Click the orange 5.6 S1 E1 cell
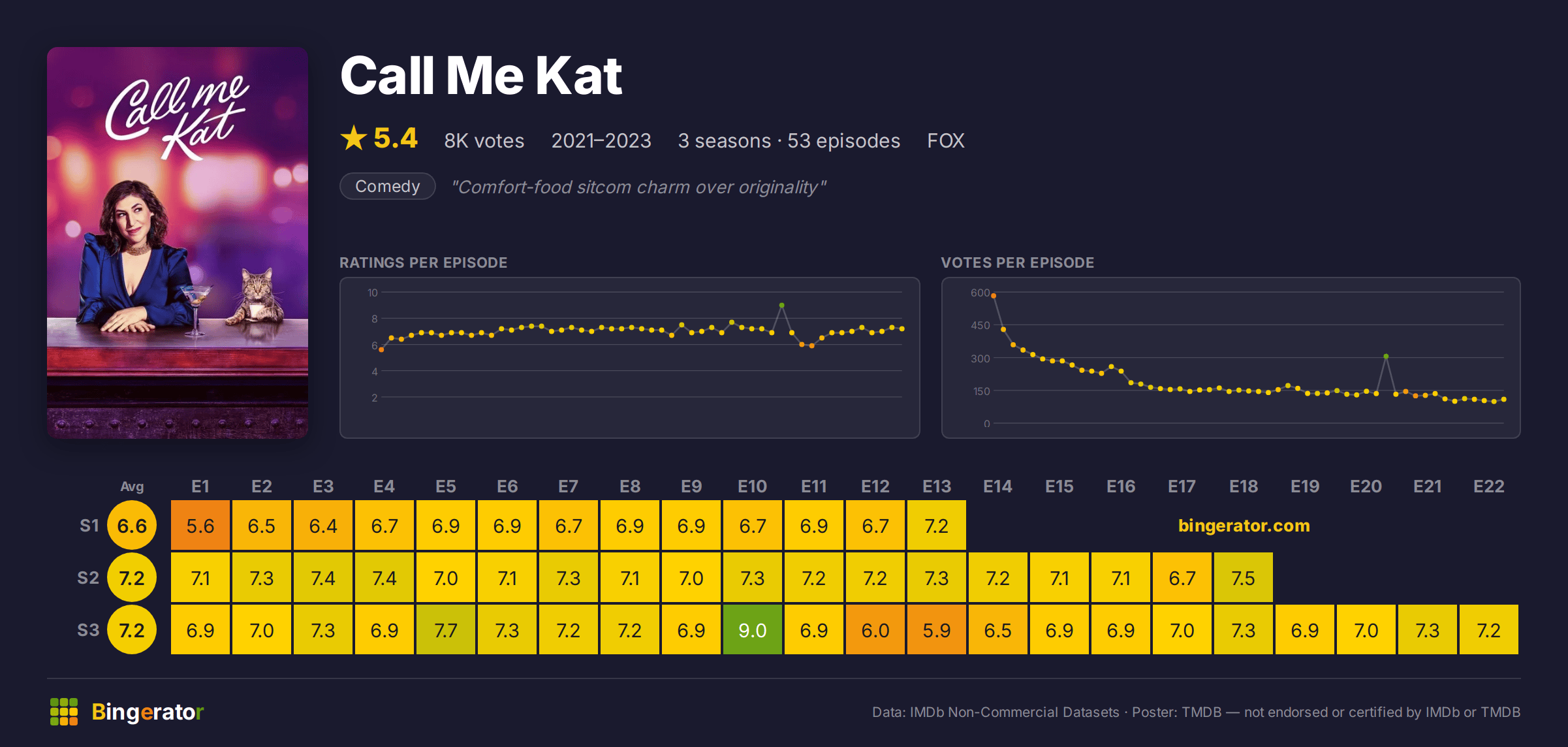The width and height of the screenshot is (1568, 747). (x=200, y=526)
